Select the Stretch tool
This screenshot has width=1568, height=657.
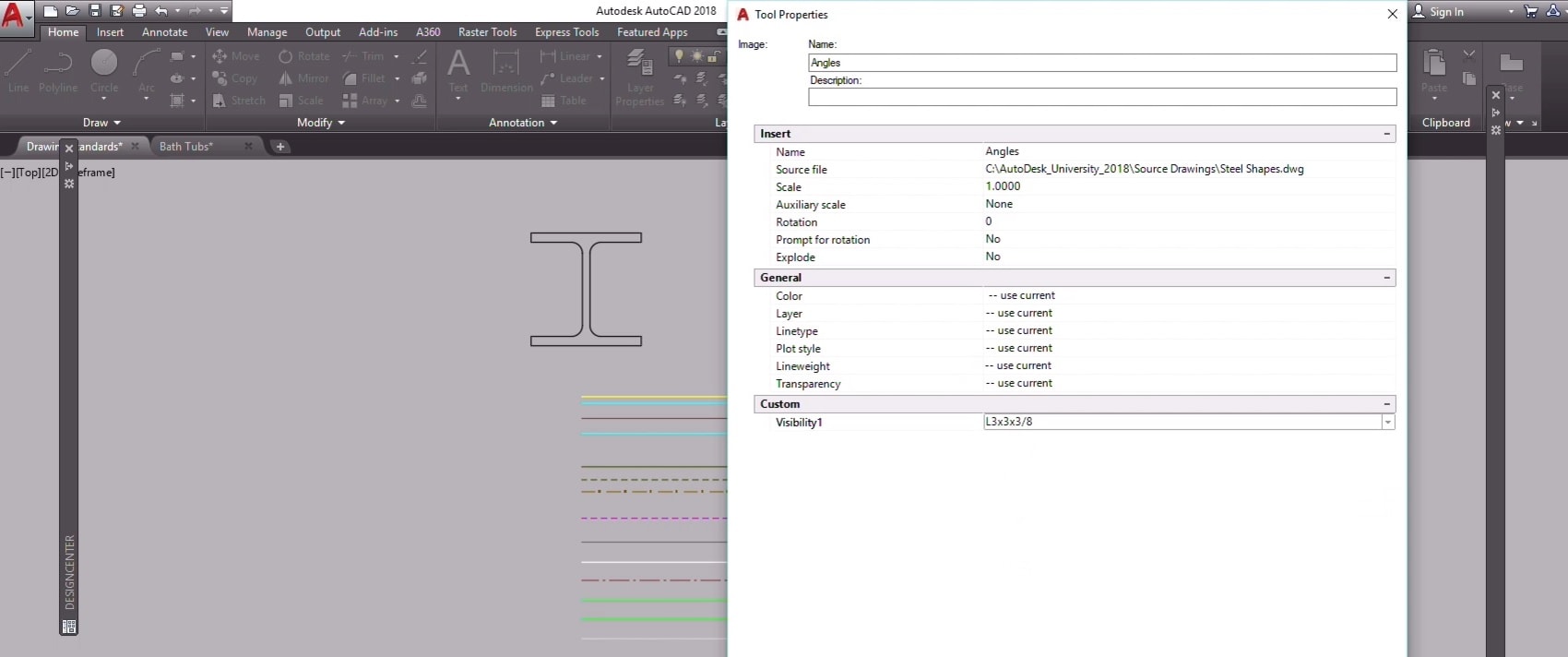tap(238, 101)
